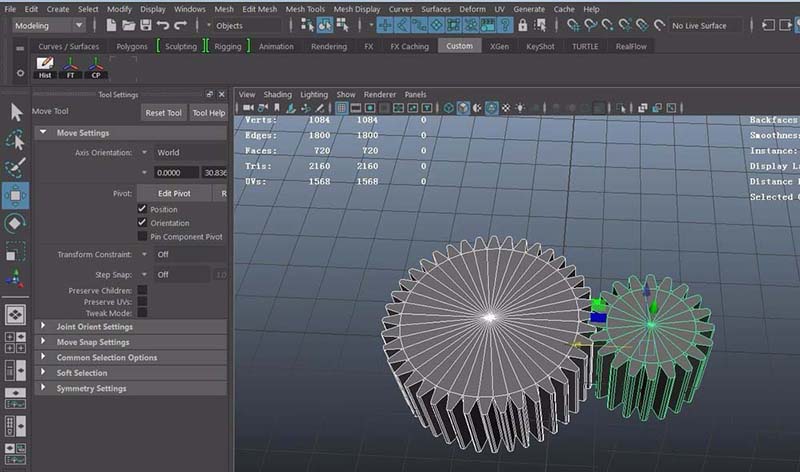This screenshot has width=800, height=472.
Task: Expand the Soft Selection section
Action: click(80, 373)
